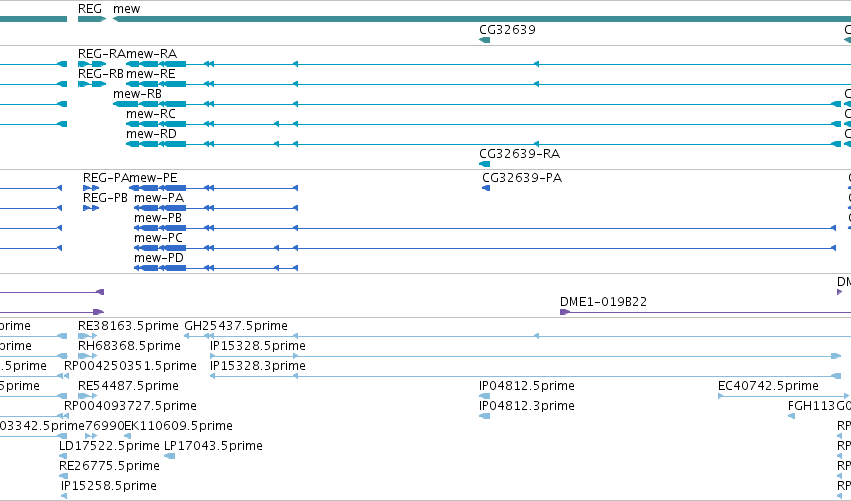851x501 pixels.
Task: Select the LD17522.5prime EST label
Action: pos(109,446)
